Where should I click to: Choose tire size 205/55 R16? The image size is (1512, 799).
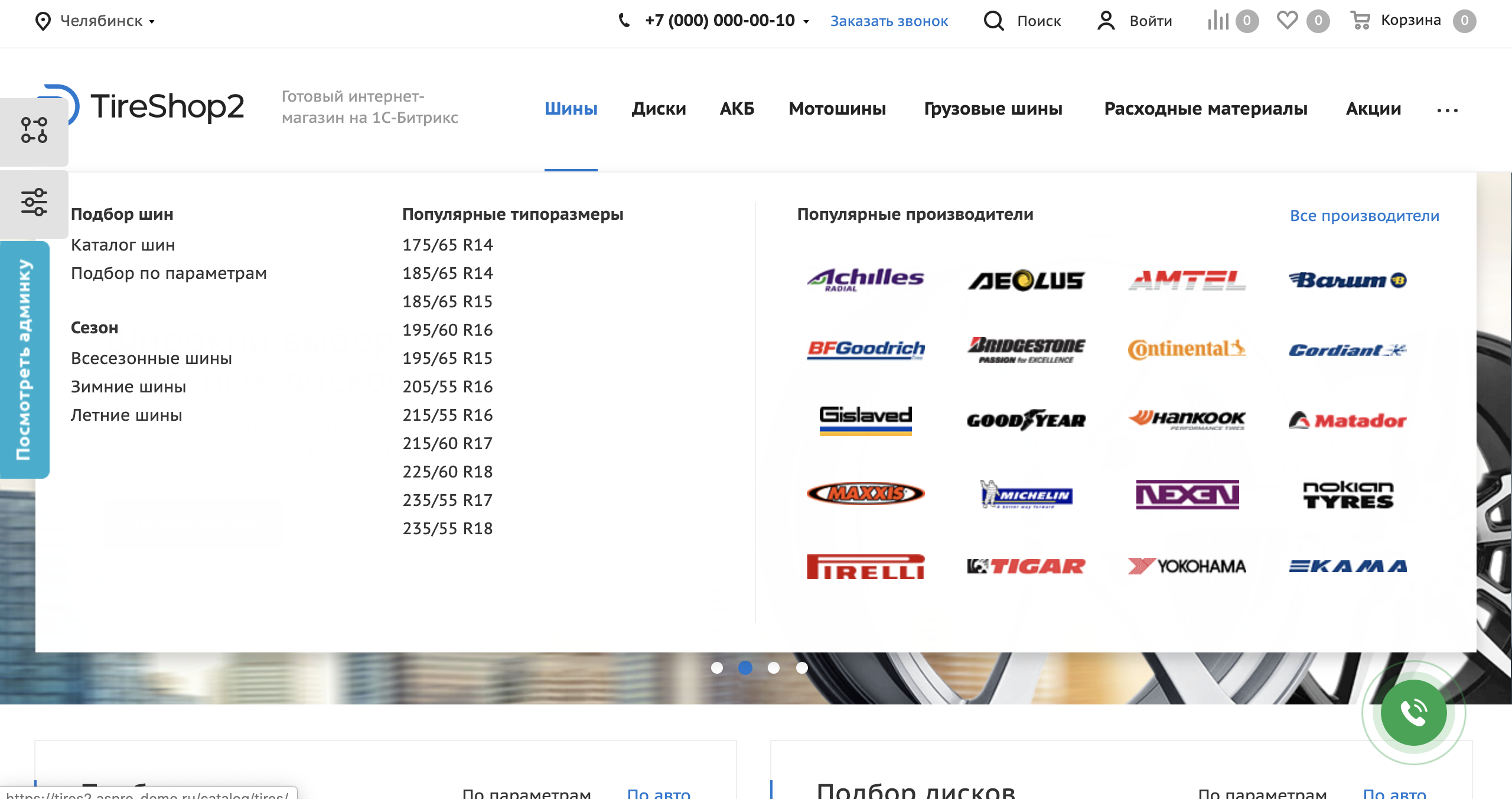click(x=448, y=387)
